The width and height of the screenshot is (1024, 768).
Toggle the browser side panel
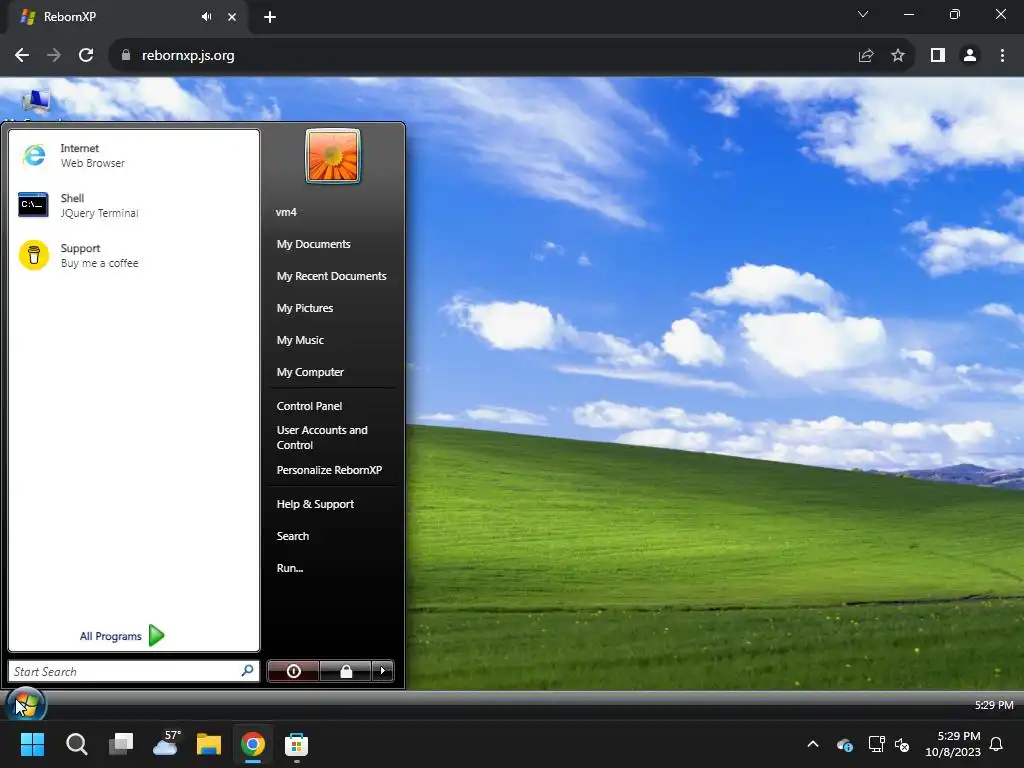[x=938, y=56]
